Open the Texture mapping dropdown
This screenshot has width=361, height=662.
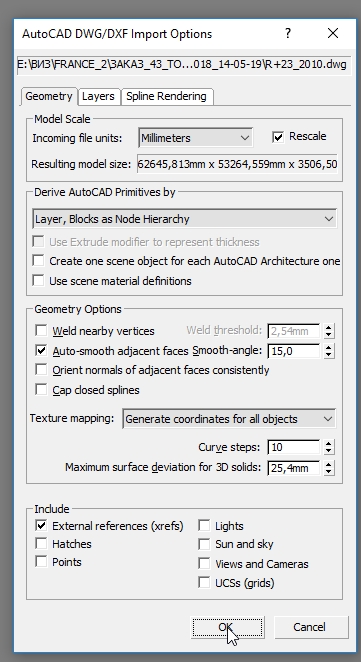point(229,419)
